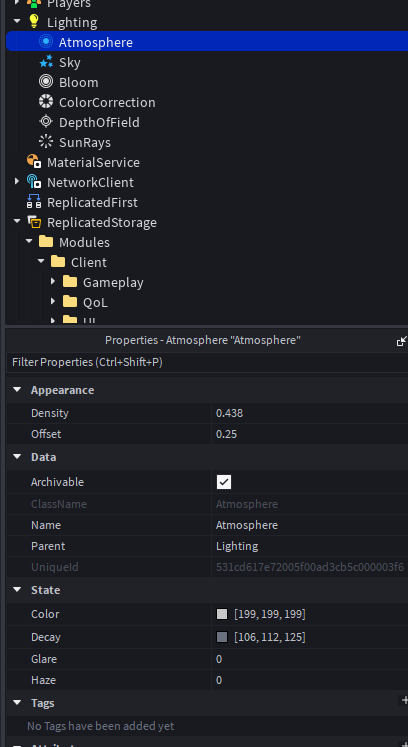Toggle the Archivable checkbox

tap(224, 482)
